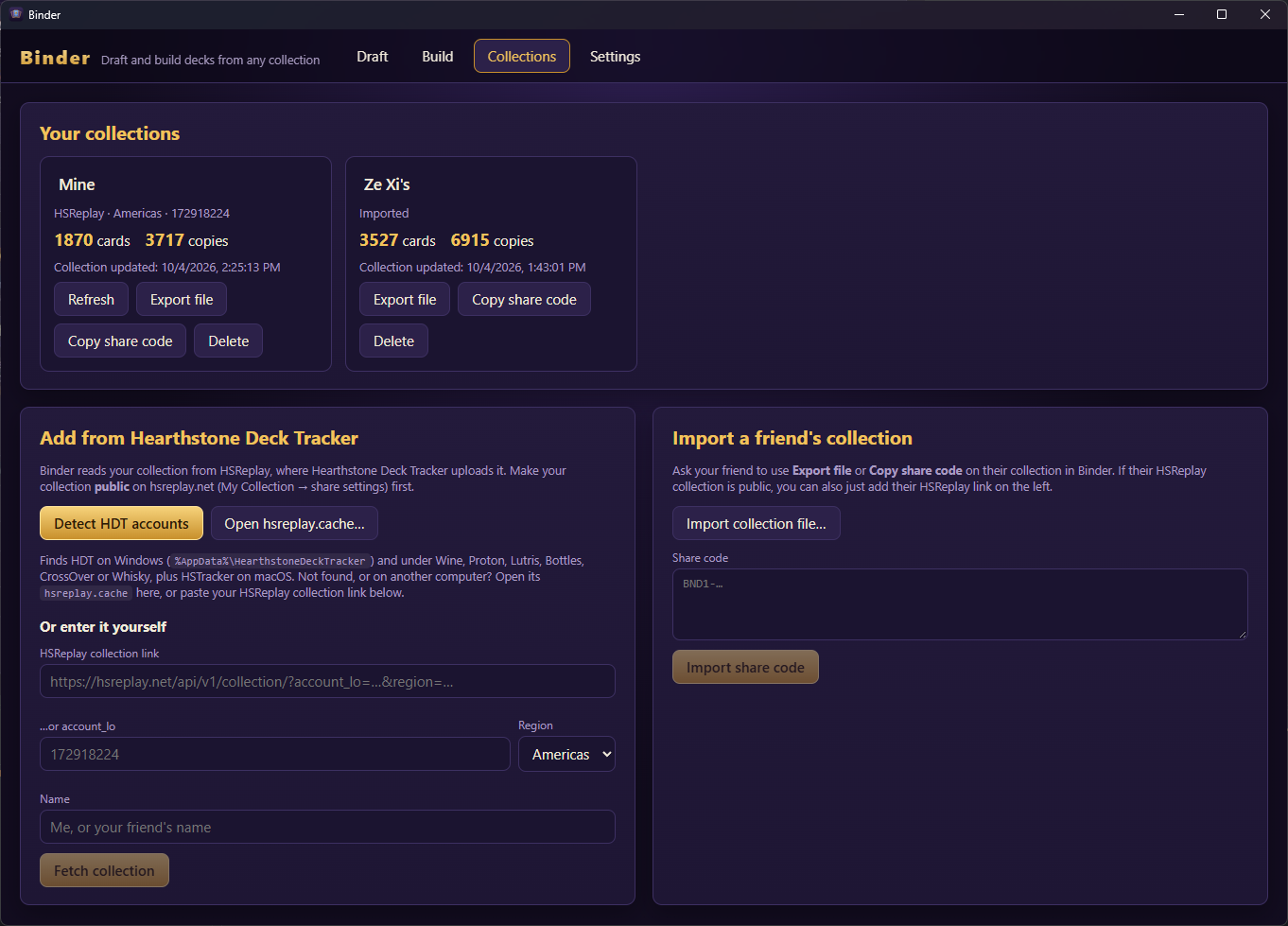
Task: Click the 'Draft and build decks from any collection' tagline
Action: (210, 60)
